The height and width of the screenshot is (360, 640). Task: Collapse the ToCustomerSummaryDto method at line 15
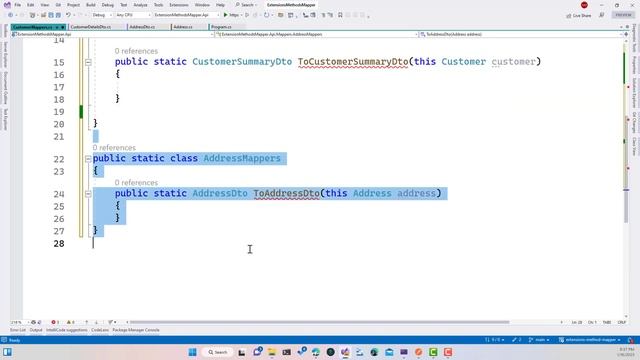(x=88, y=62)
